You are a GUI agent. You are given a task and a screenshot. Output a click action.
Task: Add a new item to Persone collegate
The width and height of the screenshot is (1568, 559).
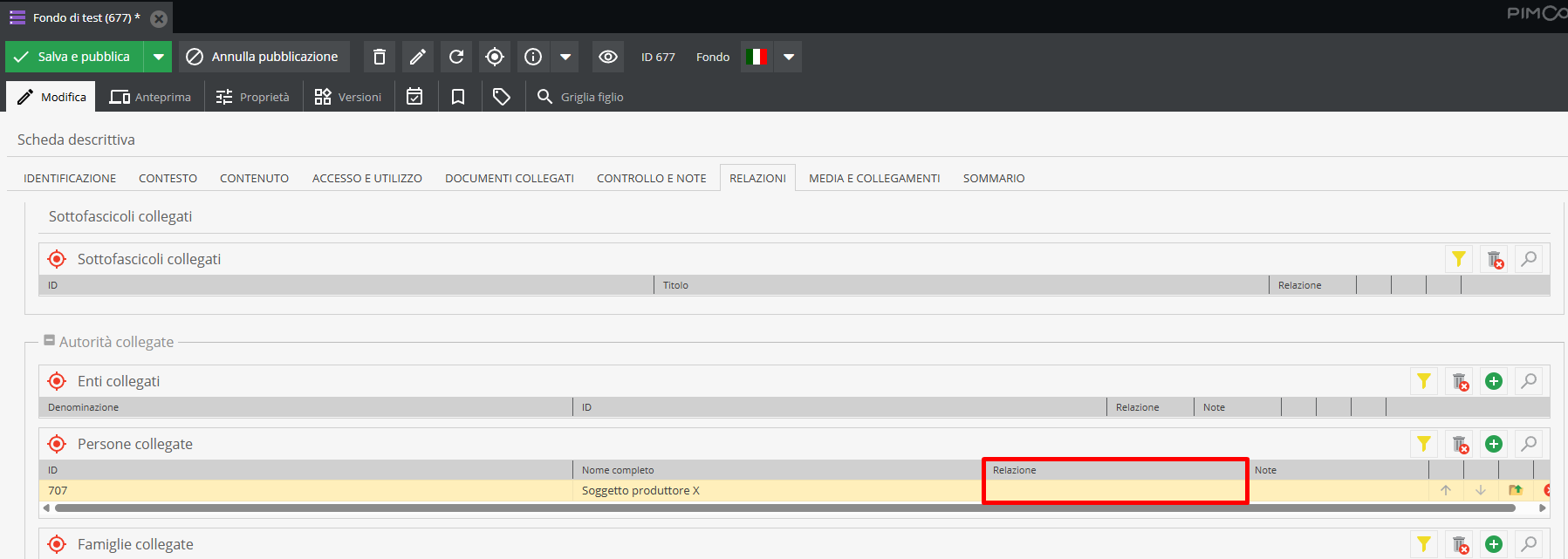1494,444
